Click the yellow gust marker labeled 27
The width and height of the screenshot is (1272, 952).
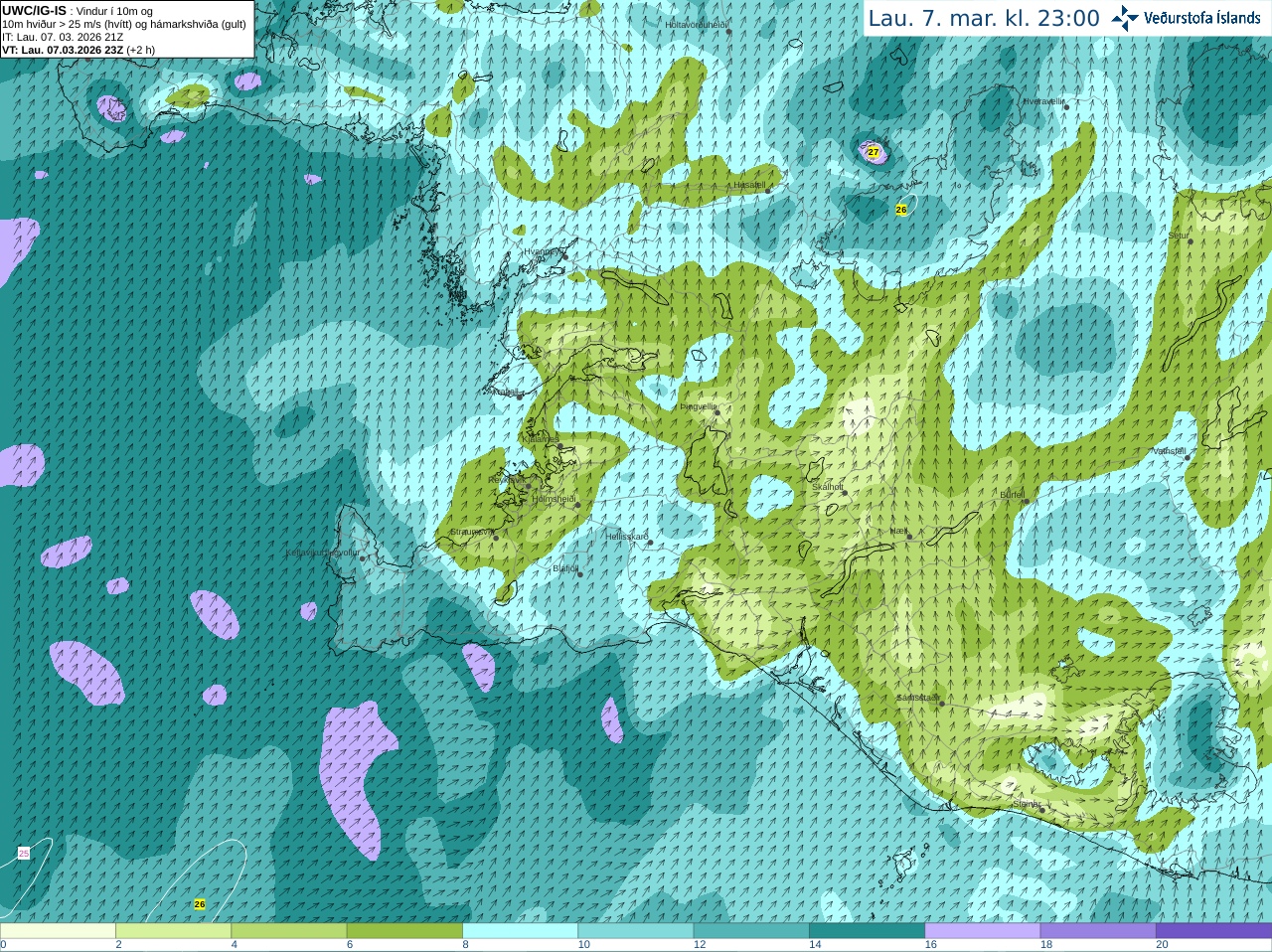(874, 152)
